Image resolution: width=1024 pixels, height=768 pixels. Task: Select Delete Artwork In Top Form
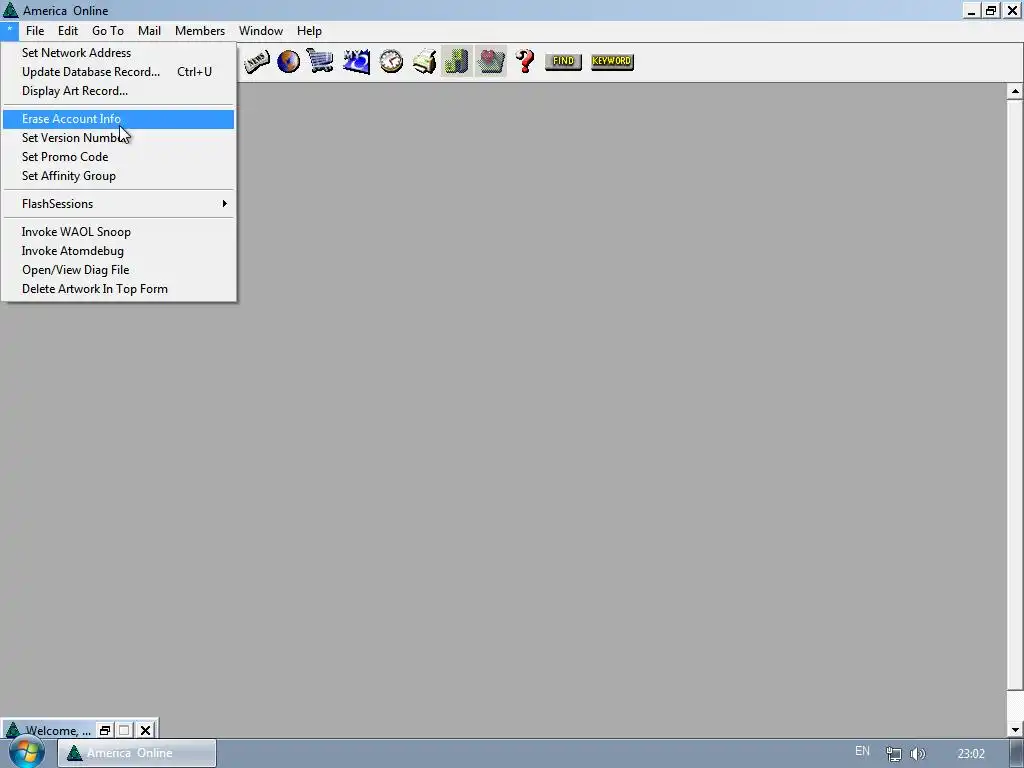click(x=118, y=289)
